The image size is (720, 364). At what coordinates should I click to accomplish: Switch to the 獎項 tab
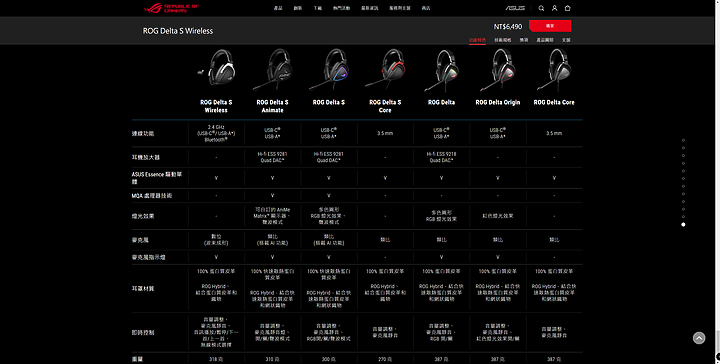point(524,40)
